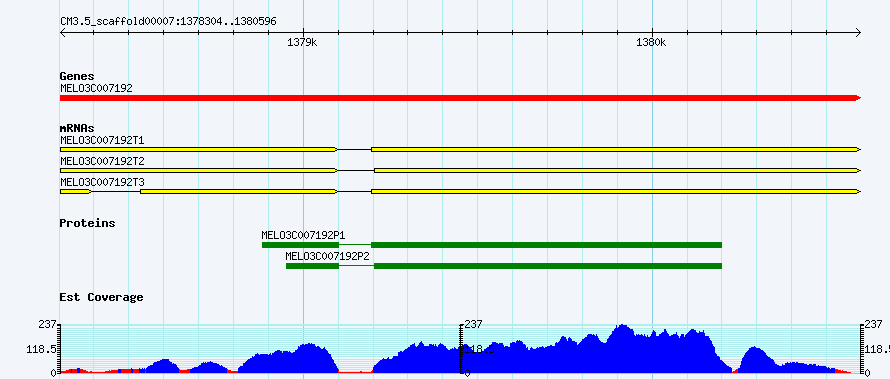Click the left arrow of the ruler
Image resolution: width=890 pixels, height=379 pixels.
[x=63, y=33]
